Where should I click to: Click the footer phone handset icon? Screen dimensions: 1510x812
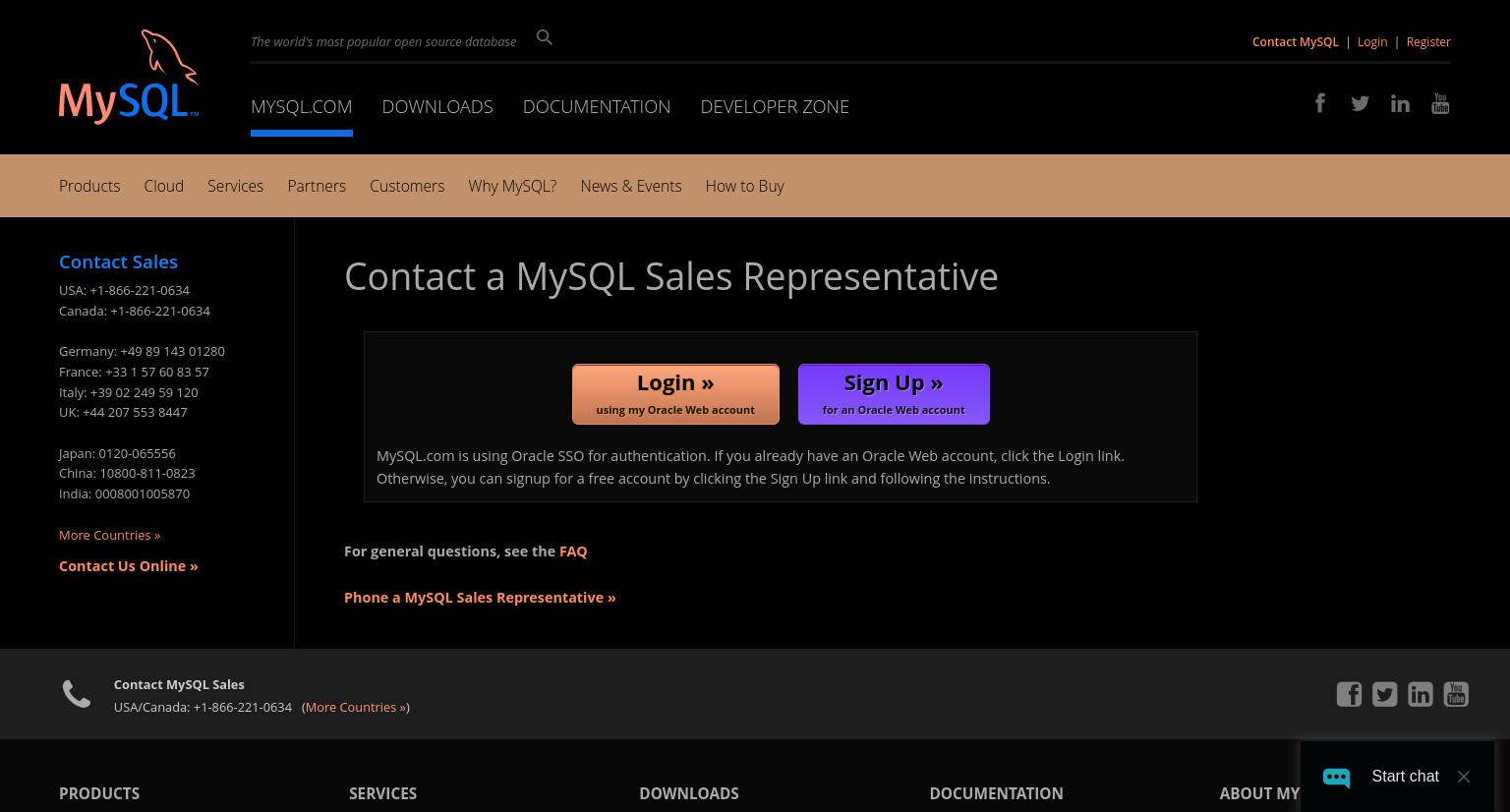click(x=77, y=694)
